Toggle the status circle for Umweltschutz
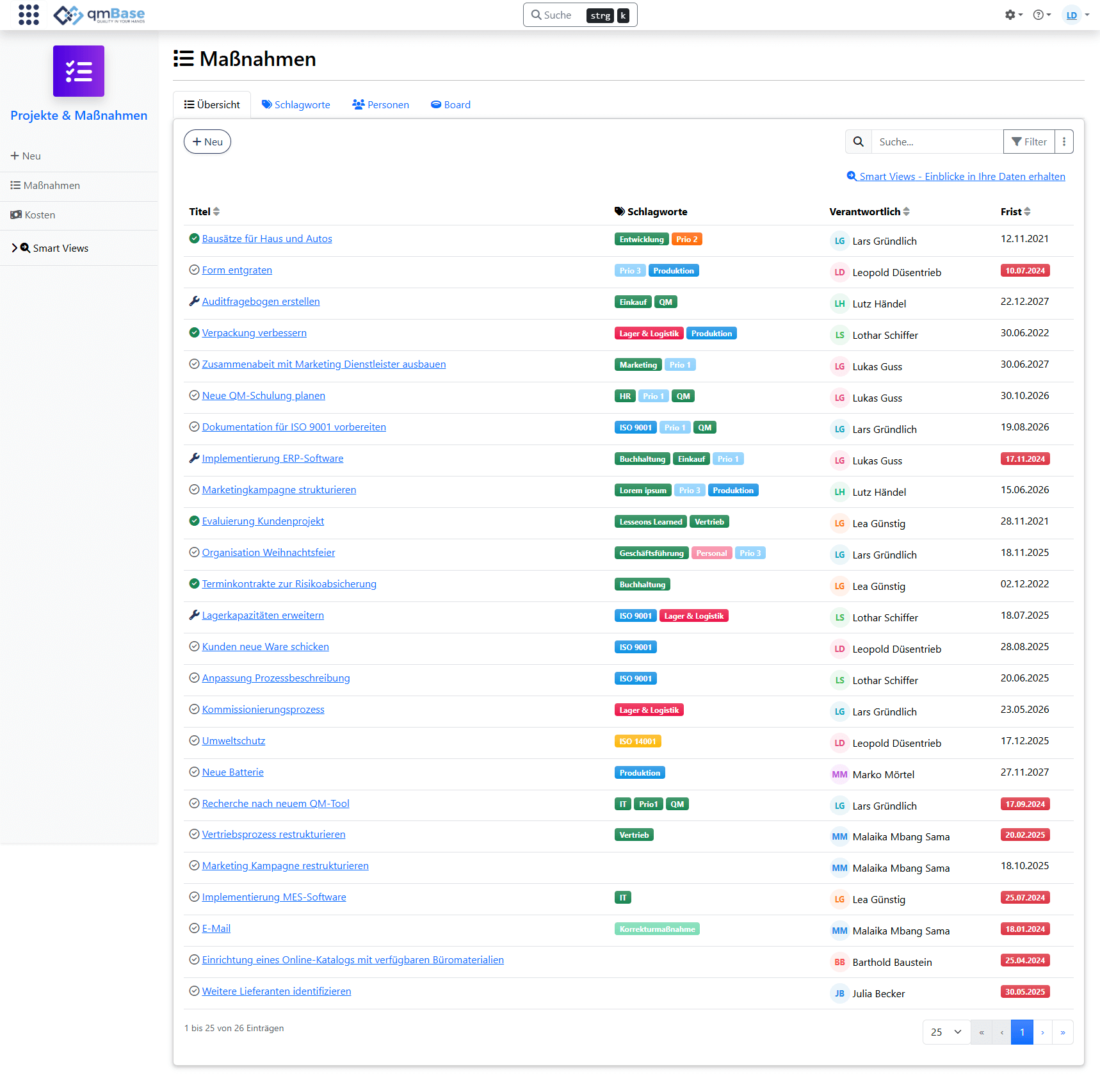The height and width of the screenshot is (1092, 1100). 194,740
